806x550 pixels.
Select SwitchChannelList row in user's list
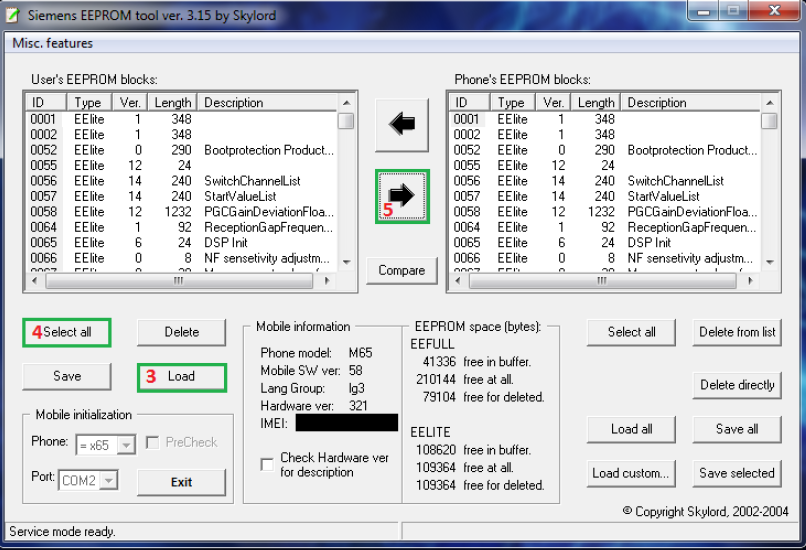point(182,181)
